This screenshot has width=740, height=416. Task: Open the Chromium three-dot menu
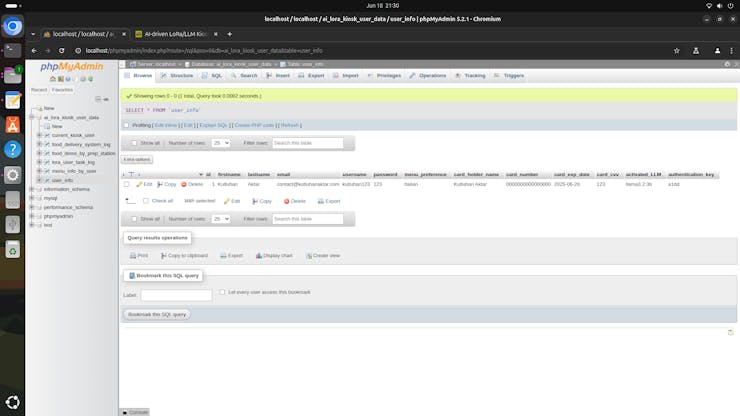click(732, 51)
